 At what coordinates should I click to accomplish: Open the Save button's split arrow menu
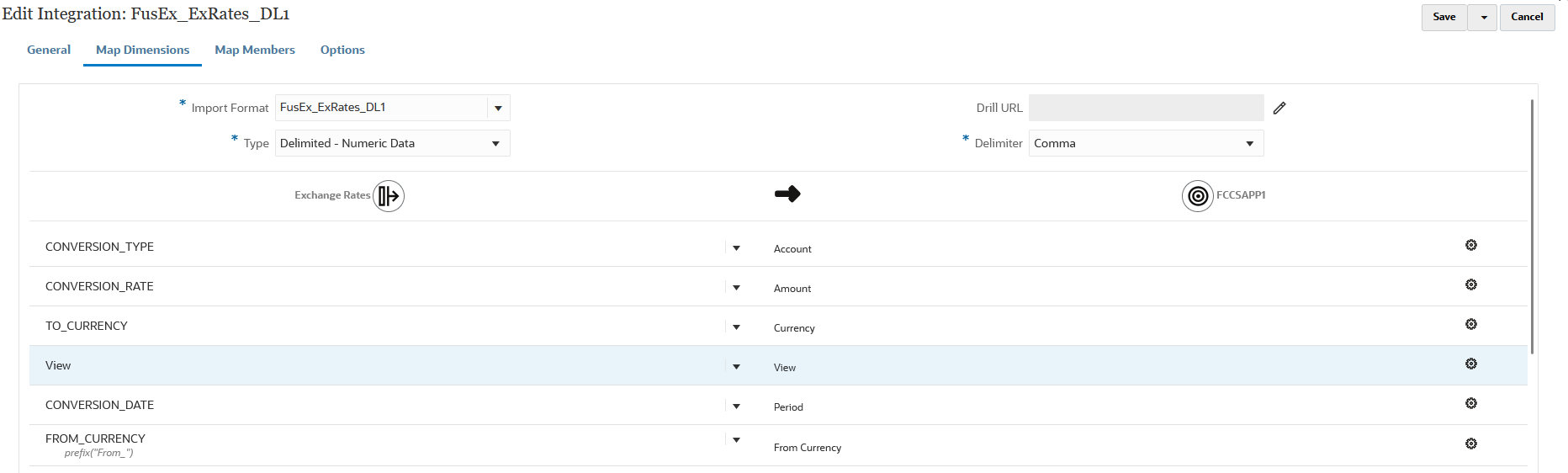coord(1483,17)
